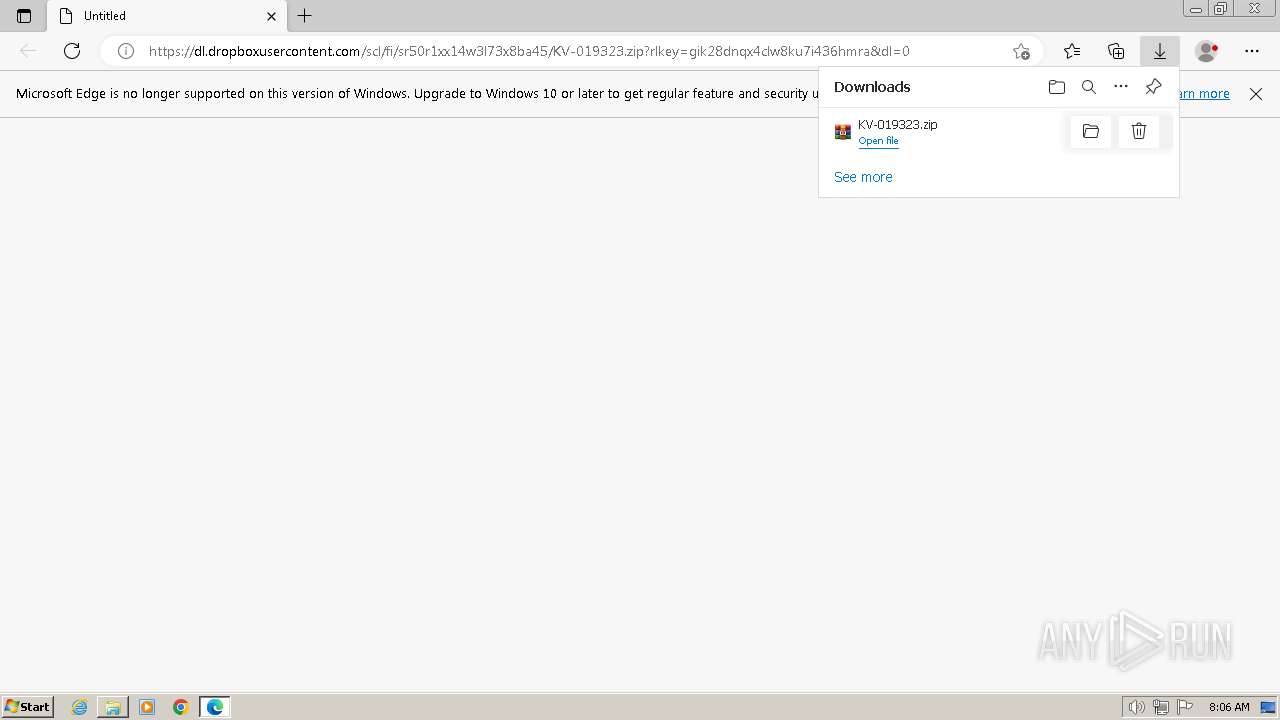Click the 8:06 AM clock
The image size is (1280, 720).
pyautogui.click(x=1229, y=707)
